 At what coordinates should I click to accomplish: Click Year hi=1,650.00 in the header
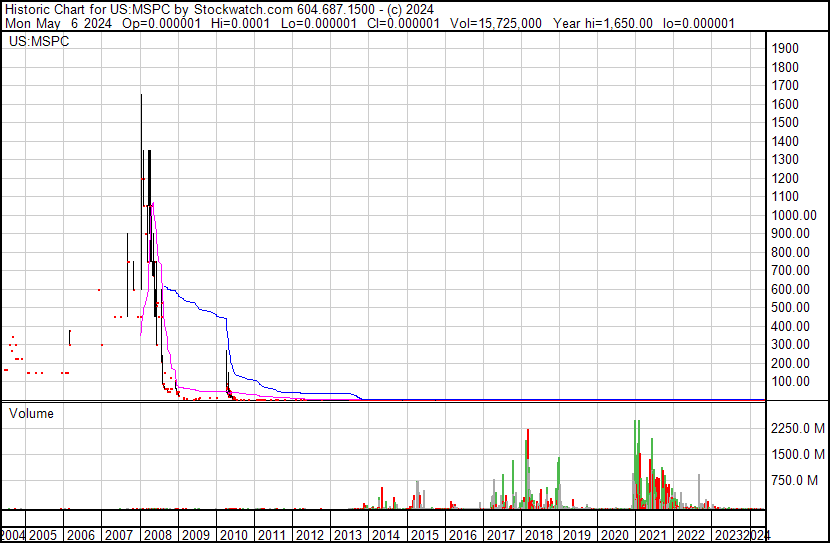(x=603, y=23)
